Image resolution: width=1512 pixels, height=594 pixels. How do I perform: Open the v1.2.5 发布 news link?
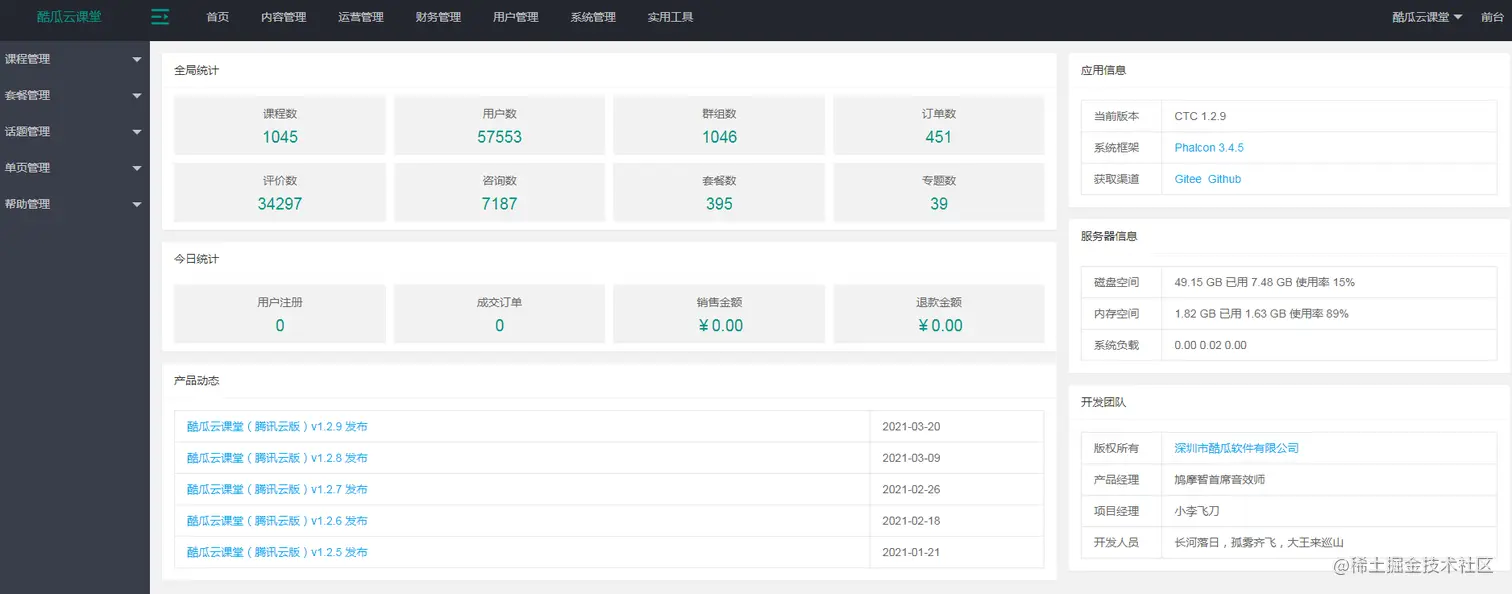pyautogui.click(x=277, y=552)
